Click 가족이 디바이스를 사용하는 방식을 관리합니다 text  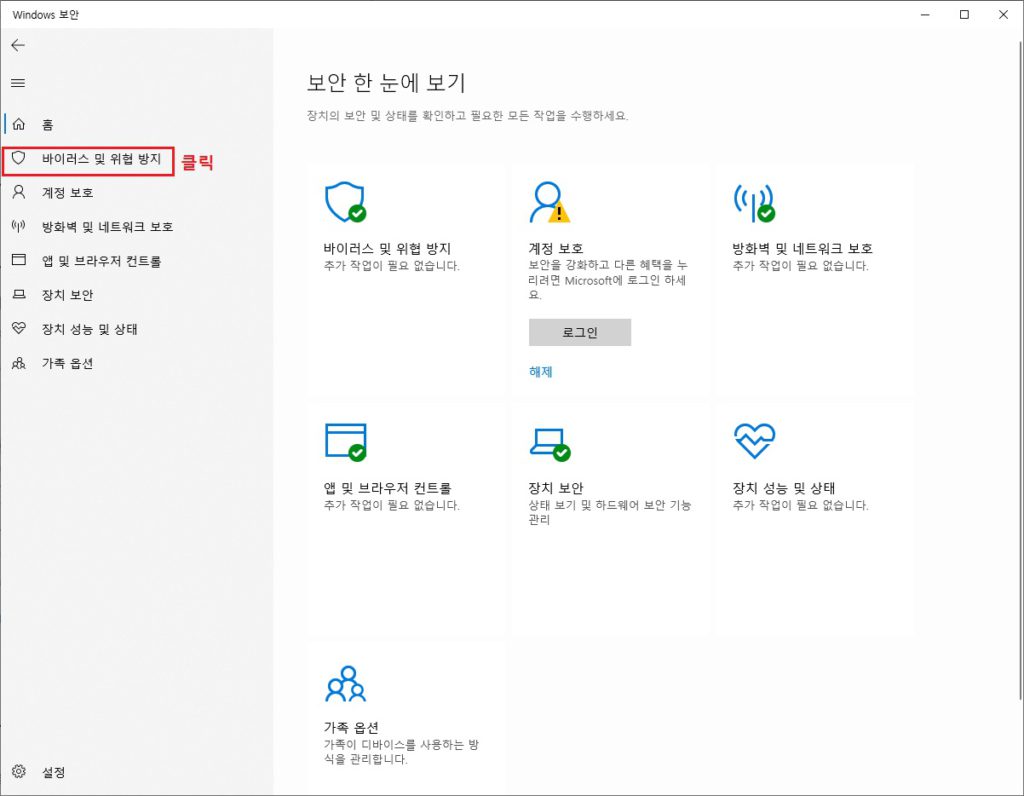(401, 752)
